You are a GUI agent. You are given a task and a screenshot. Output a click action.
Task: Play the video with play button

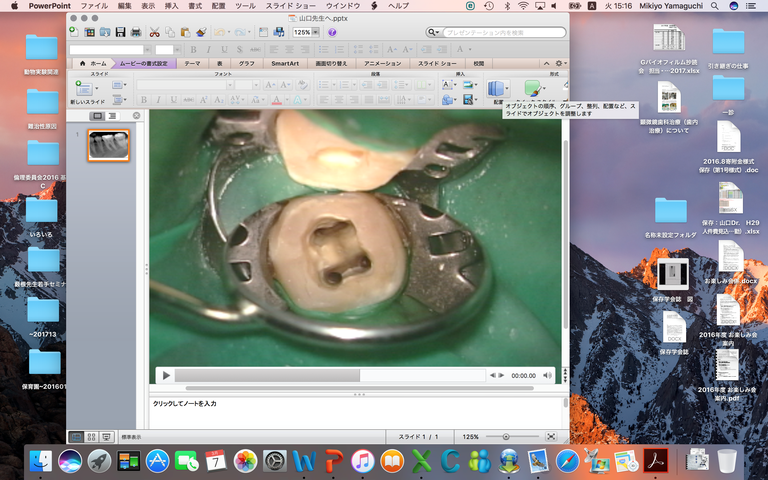(x=166, y=375)
